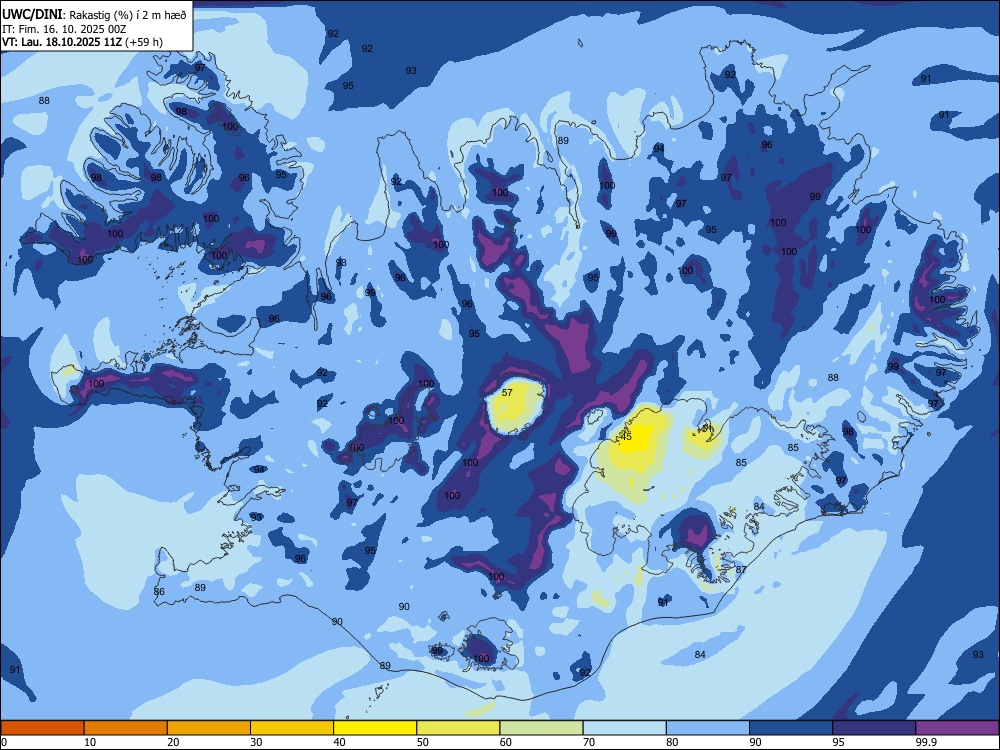1000x750 pixels.
Task: Click the 57 value on the yellow glacier area
Action: pos(507,393)
